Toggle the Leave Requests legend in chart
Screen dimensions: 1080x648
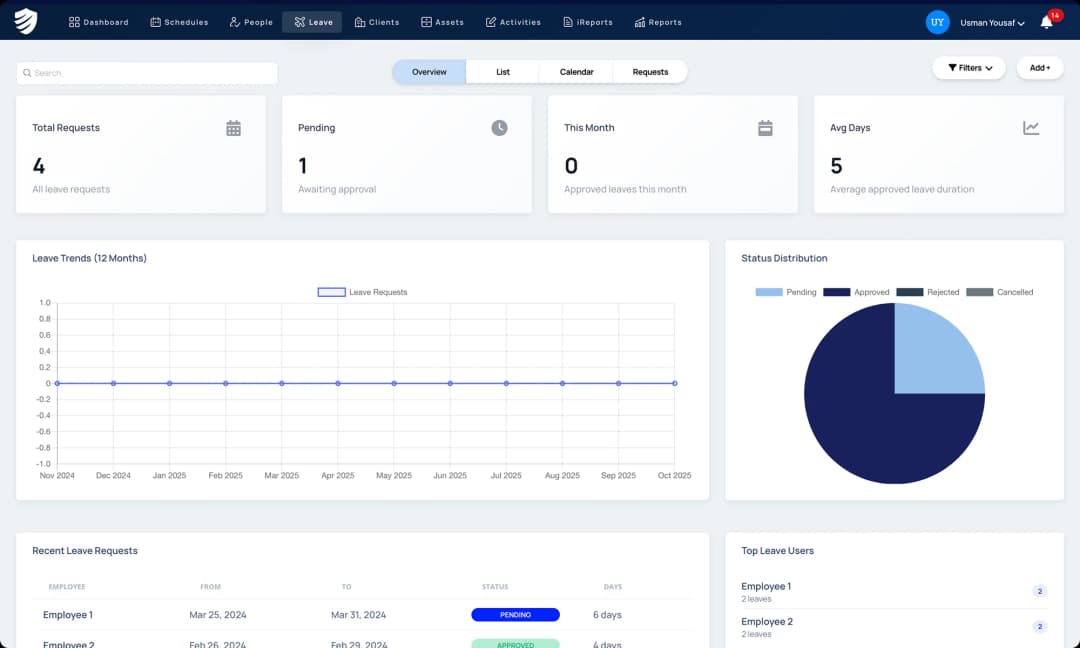(362, 292)
